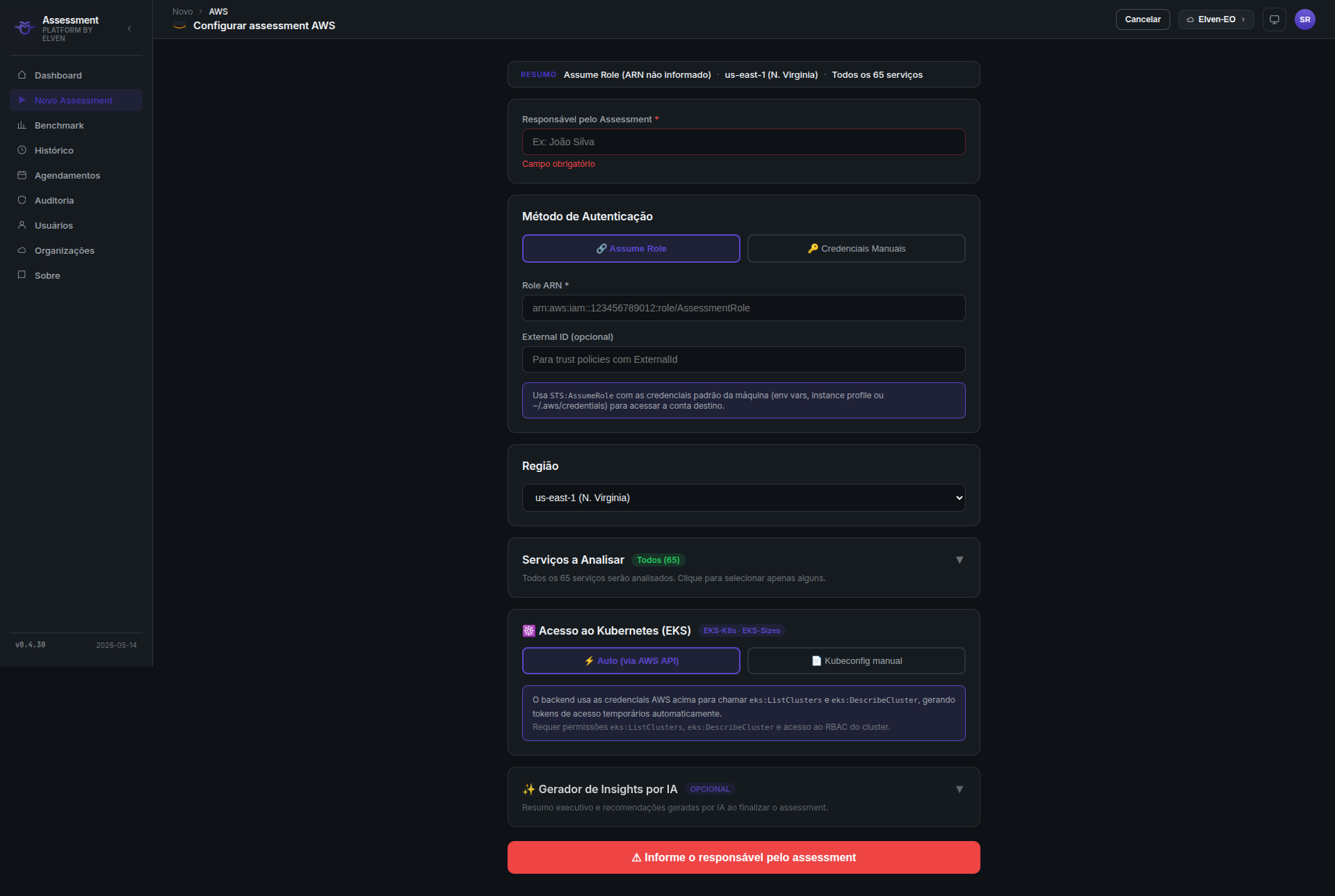
Task: Click the AWS breadcrumb text
Action: (218, 12)
